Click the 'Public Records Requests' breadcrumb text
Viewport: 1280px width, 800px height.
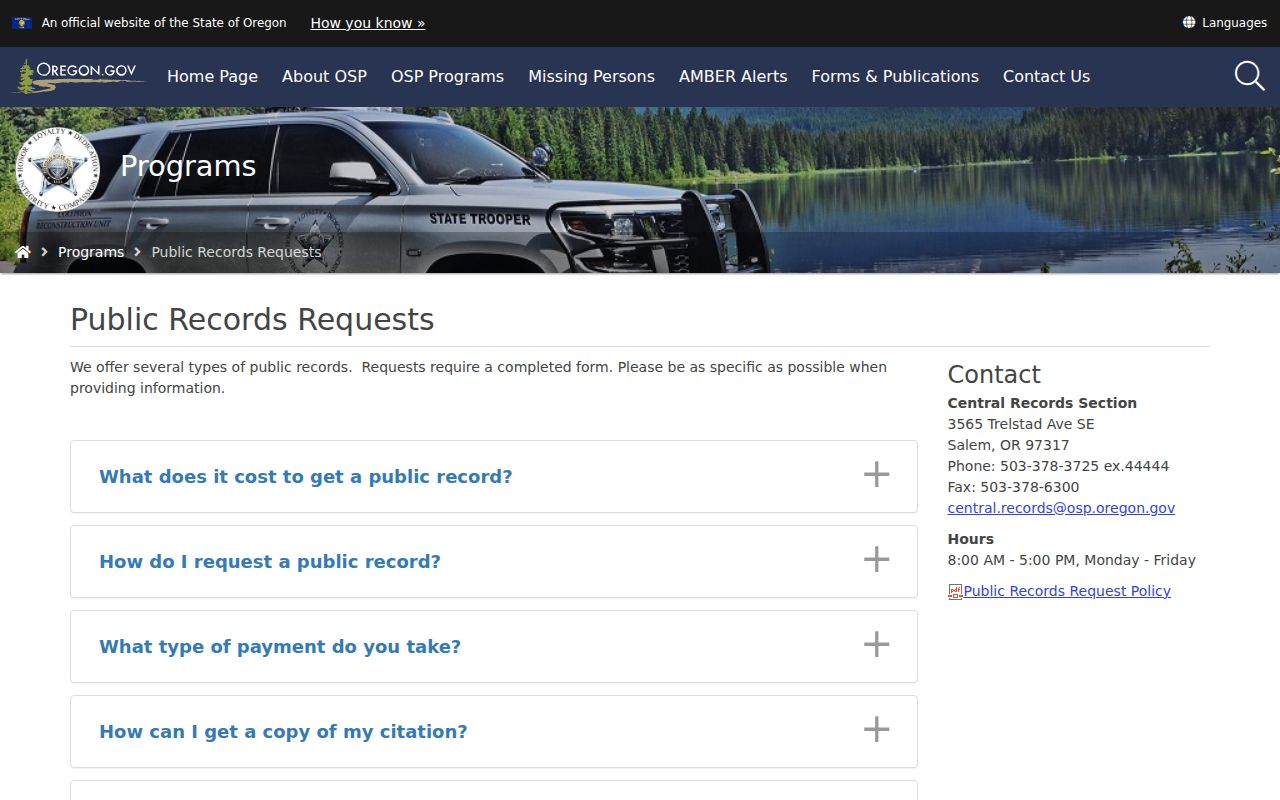point(236,252)
